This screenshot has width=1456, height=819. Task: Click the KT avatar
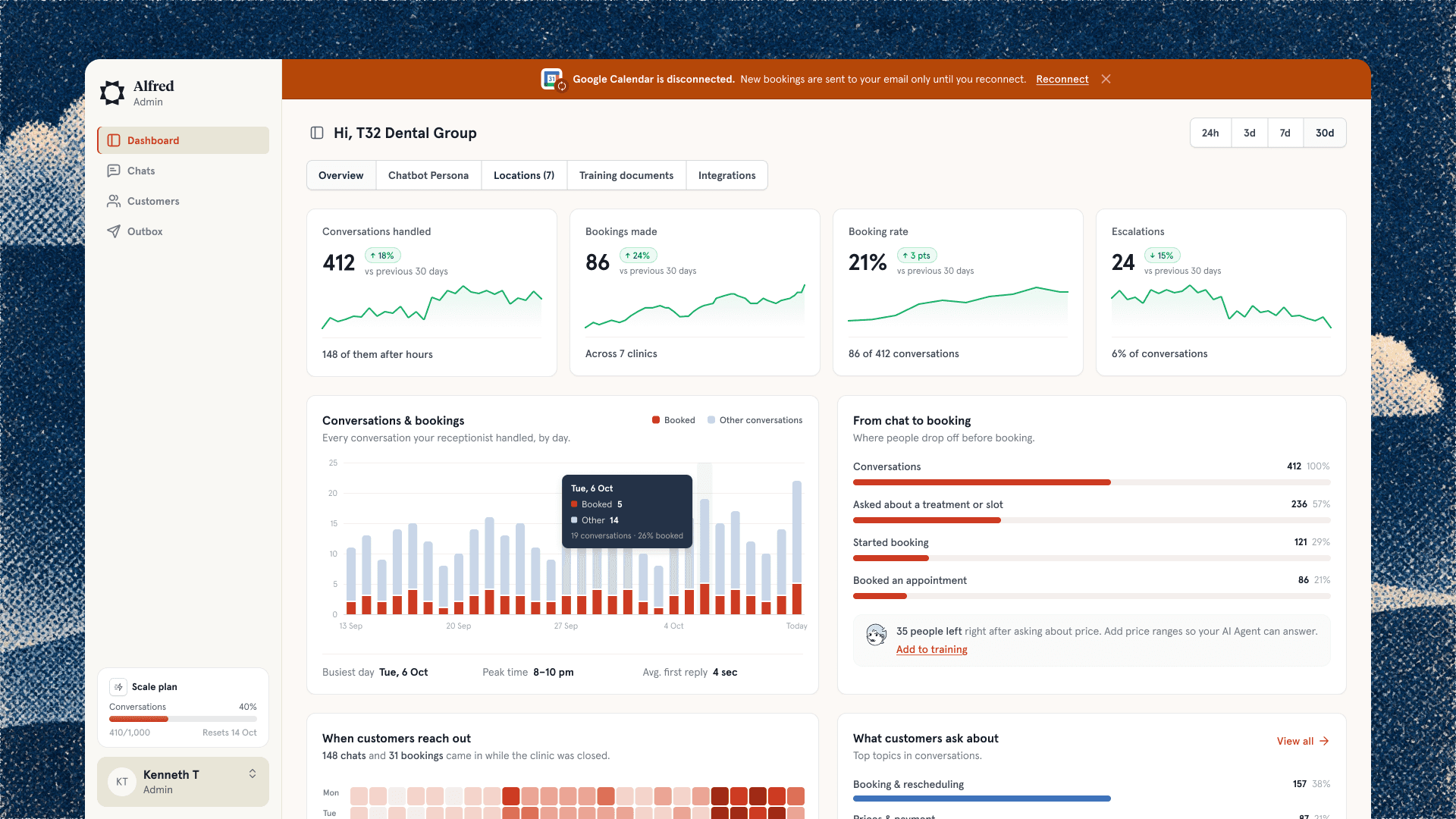(x=122, y=782)
